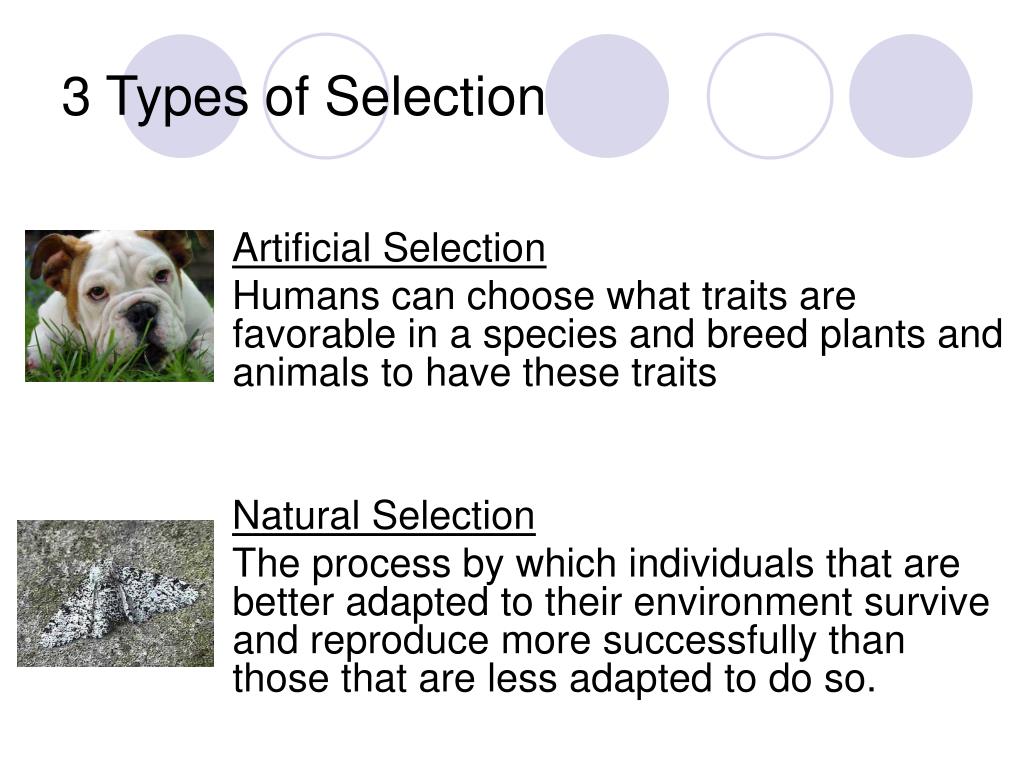
Task: Select the Natural Selection heading
Action: click(x=384, y=516)
